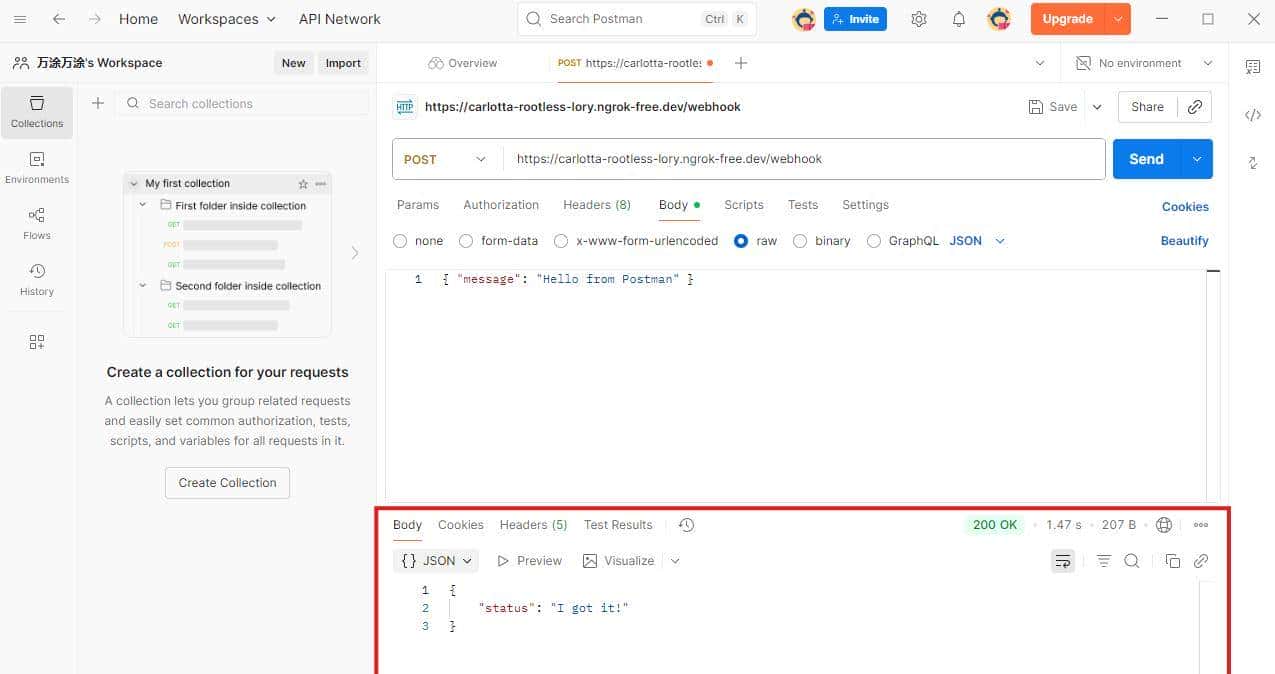Open the response Cookies tab
The image size is (1275, 674).
coord(460,524)
